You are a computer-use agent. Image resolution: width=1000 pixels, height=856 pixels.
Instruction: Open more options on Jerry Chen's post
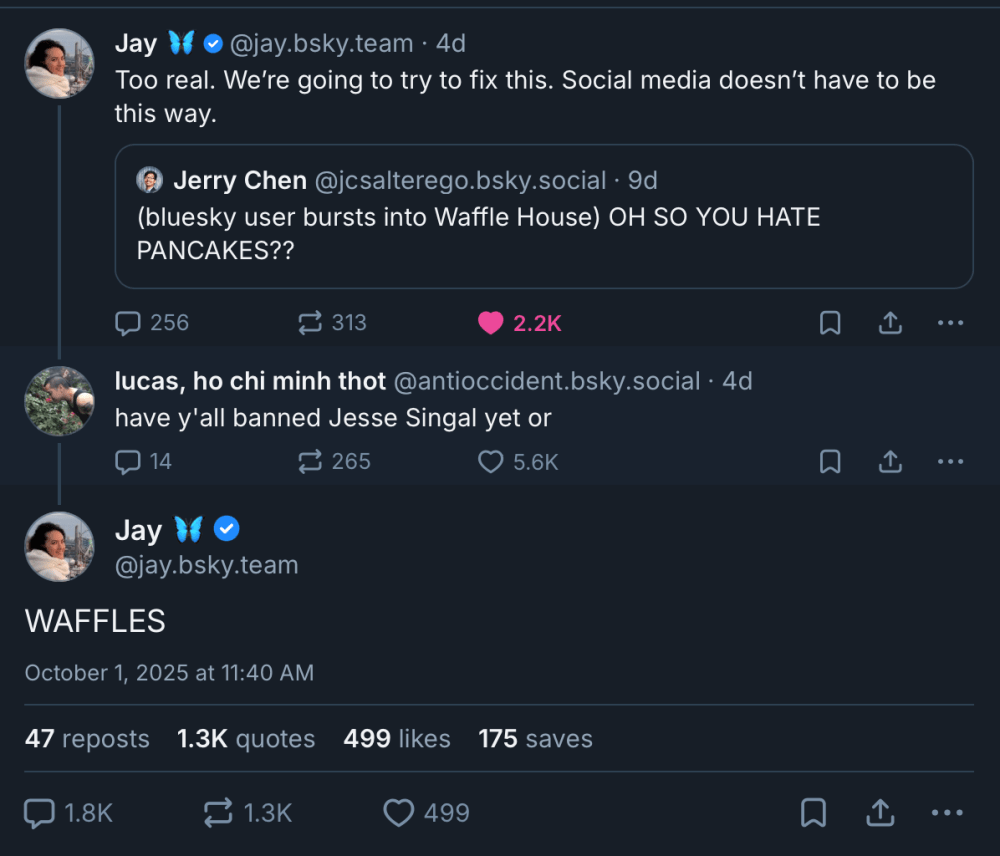[x=948, y=322]
